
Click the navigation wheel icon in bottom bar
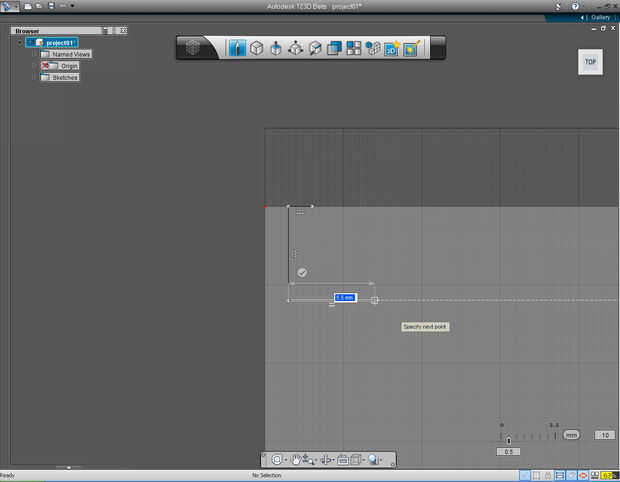(277, 459)
